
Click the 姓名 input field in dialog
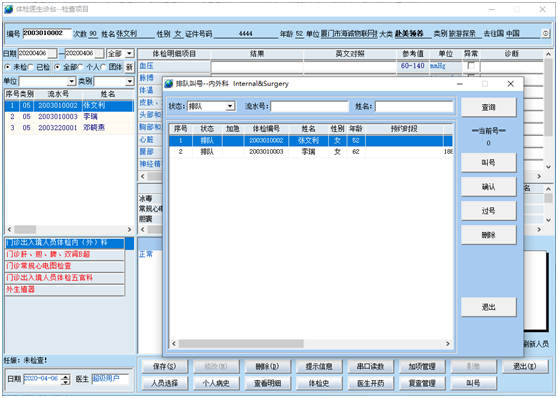tap(414, 106)
